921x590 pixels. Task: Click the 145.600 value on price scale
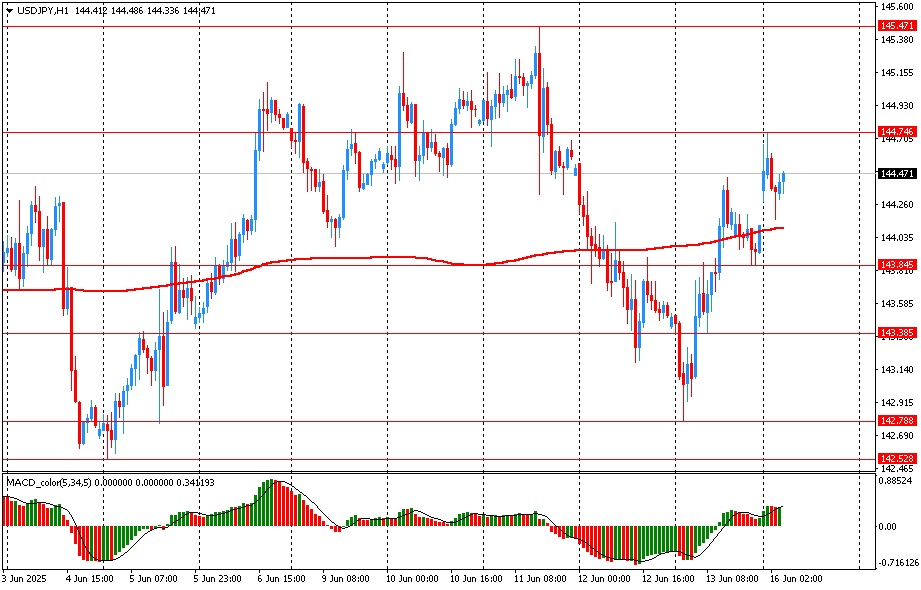point(896,7)
